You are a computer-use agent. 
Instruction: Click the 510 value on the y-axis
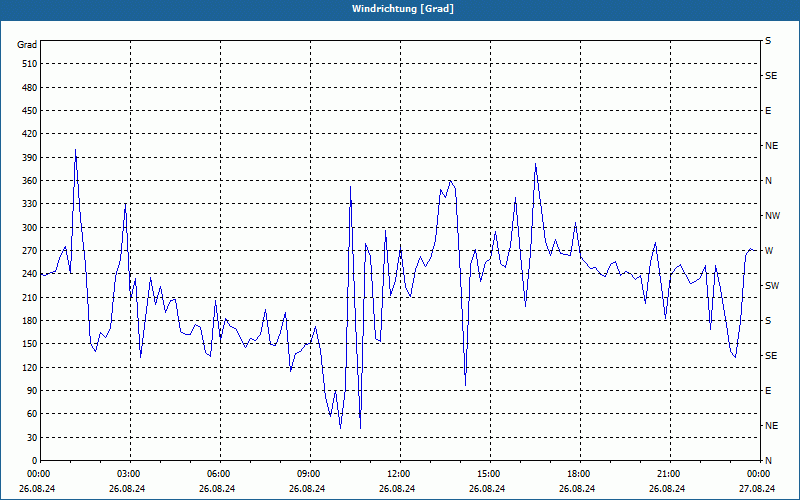coord(30,64)
